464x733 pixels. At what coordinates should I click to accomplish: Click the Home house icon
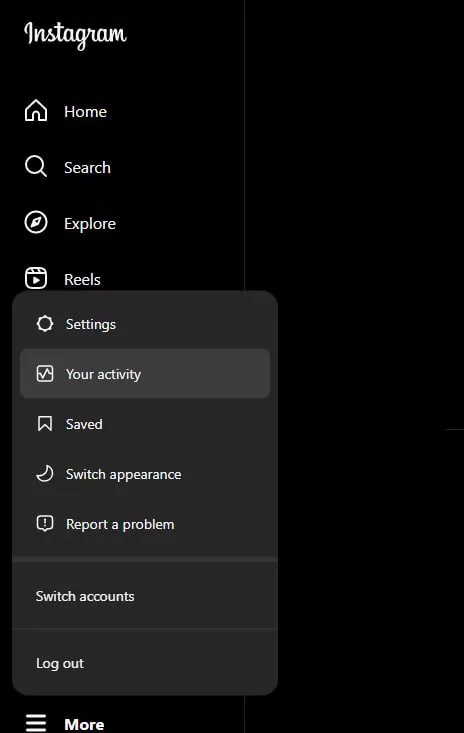tap(36, 111)
